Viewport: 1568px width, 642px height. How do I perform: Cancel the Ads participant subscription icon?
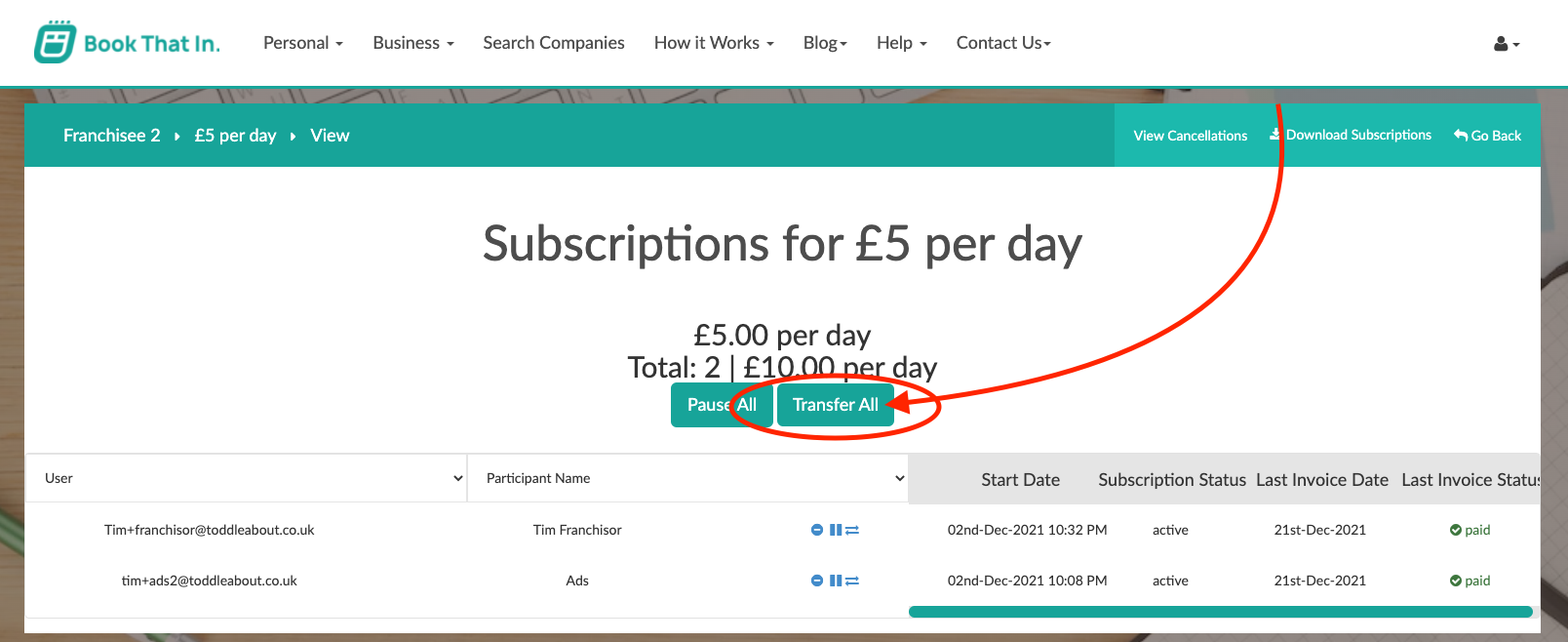pyautogui.click(x=817, y=581)
